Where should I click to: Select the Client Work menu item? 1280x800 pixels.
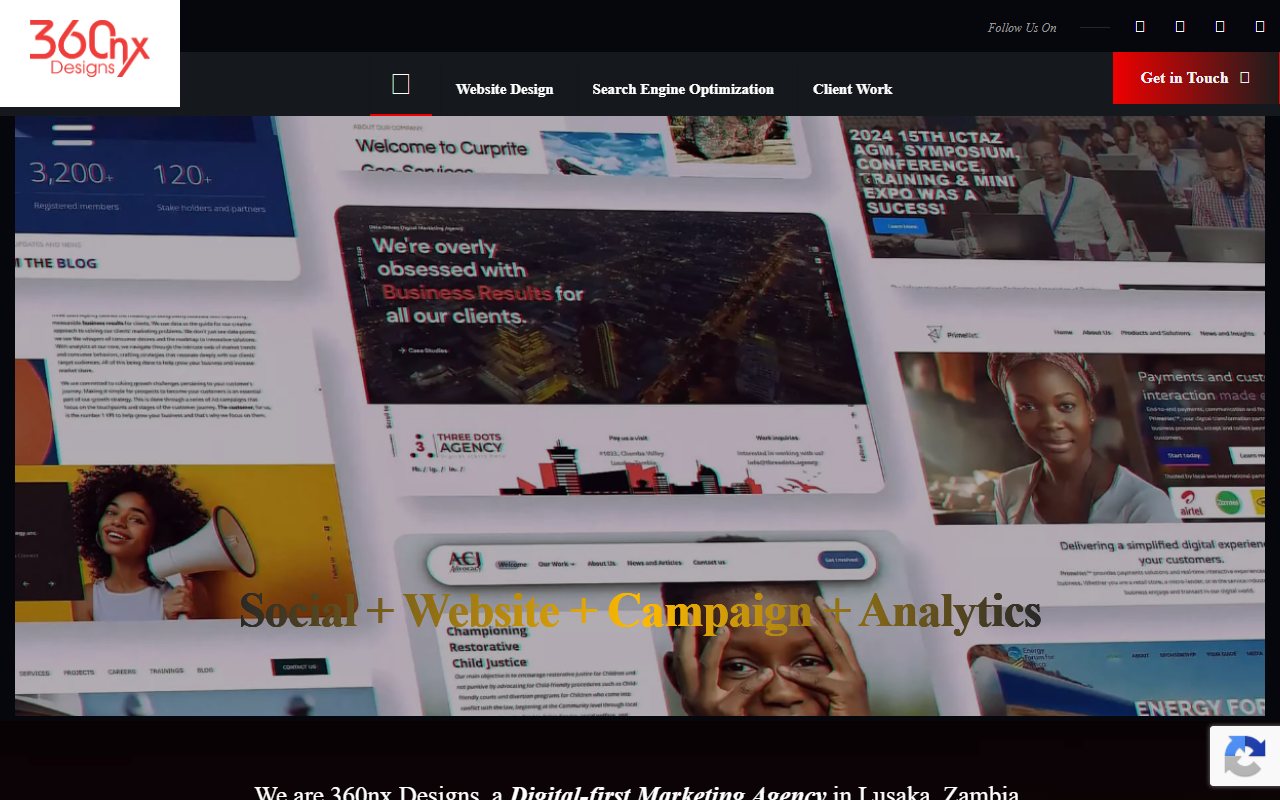click(852, 89)
